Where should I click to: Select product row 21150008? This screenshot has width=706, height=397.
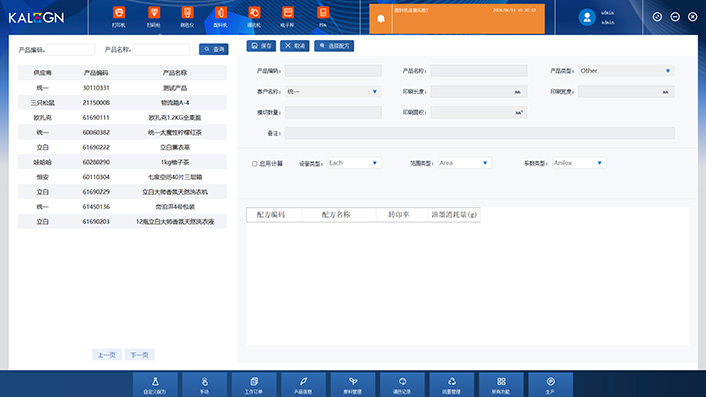(x=122, y=103)
